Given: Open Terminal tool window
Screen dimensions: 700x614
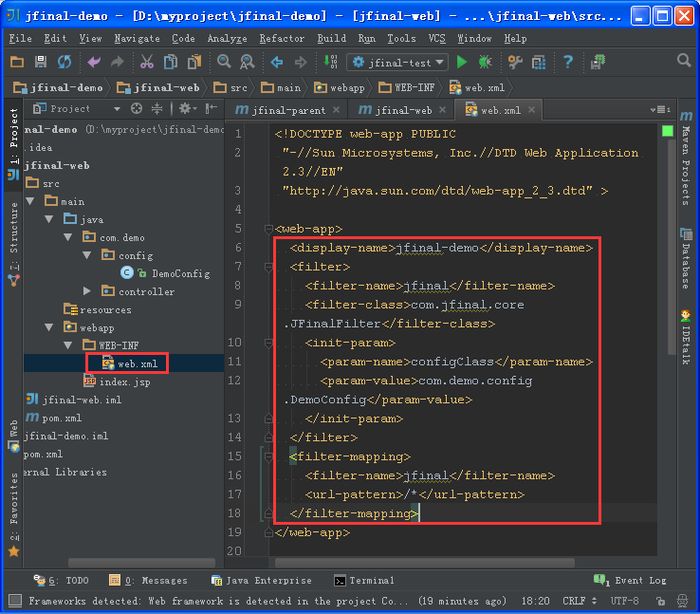Looking at the screenshot, I should point(364,581).
